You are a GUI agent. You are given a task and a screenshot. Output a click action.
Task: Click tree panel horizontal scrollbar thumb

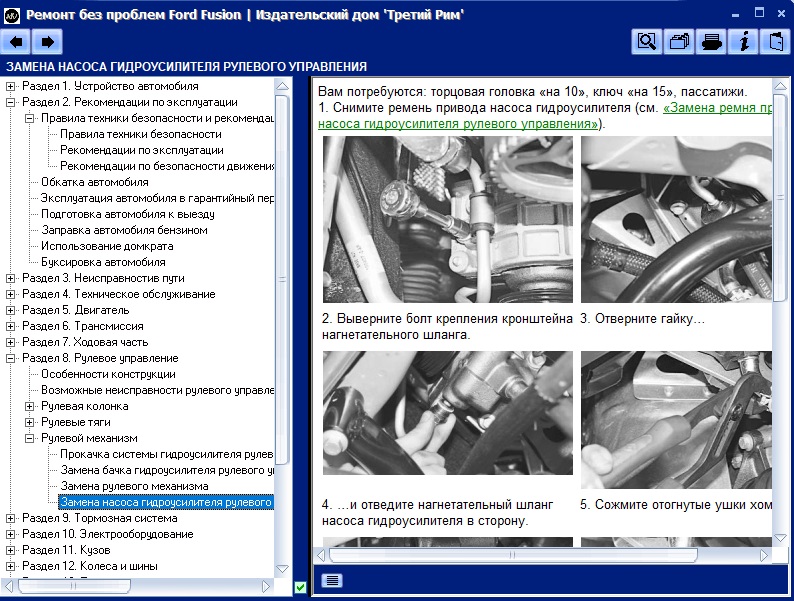74,586
